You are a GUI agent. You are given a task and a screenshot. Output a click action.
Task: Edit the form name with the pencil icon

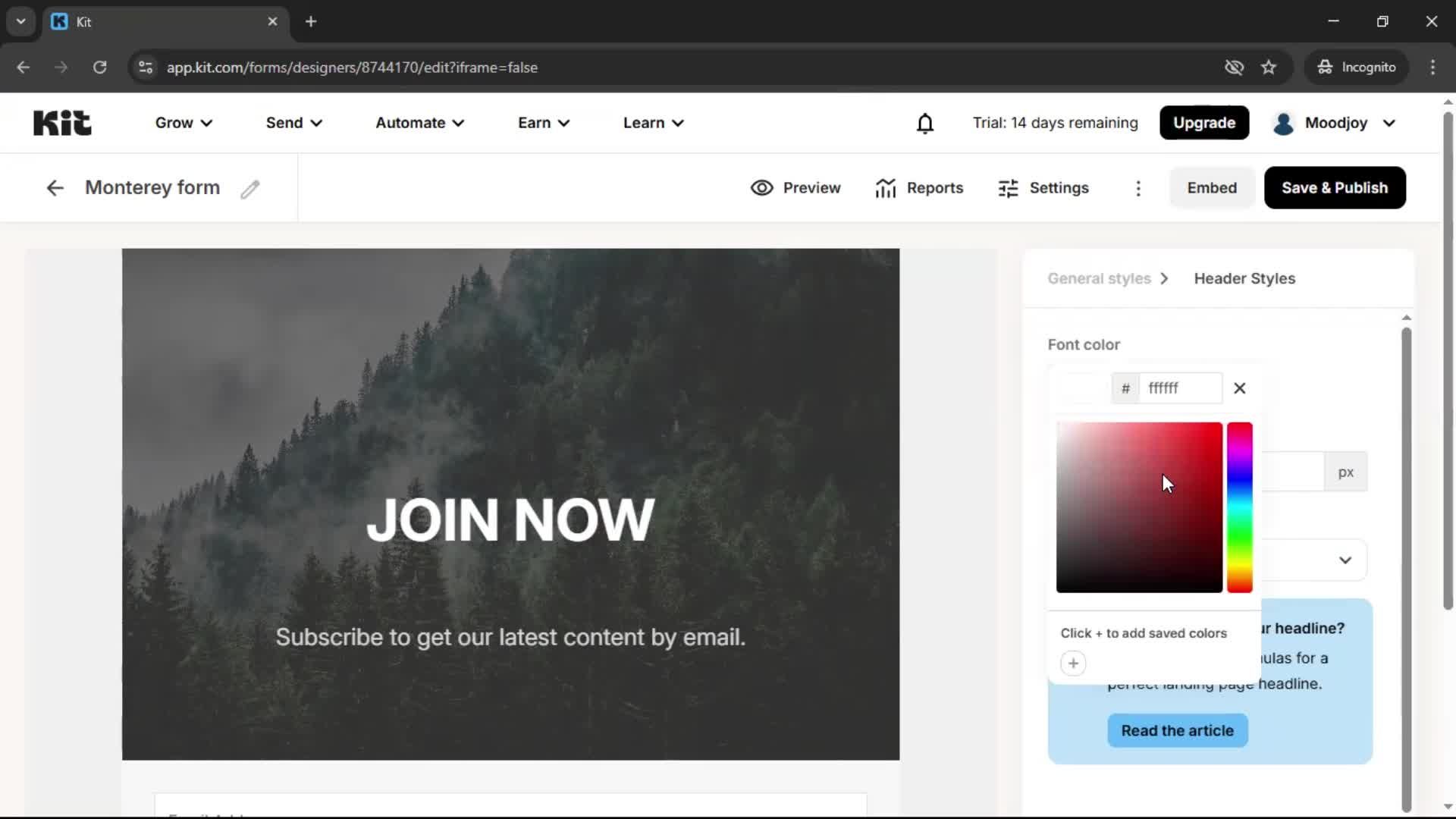(x=250, y=189)
